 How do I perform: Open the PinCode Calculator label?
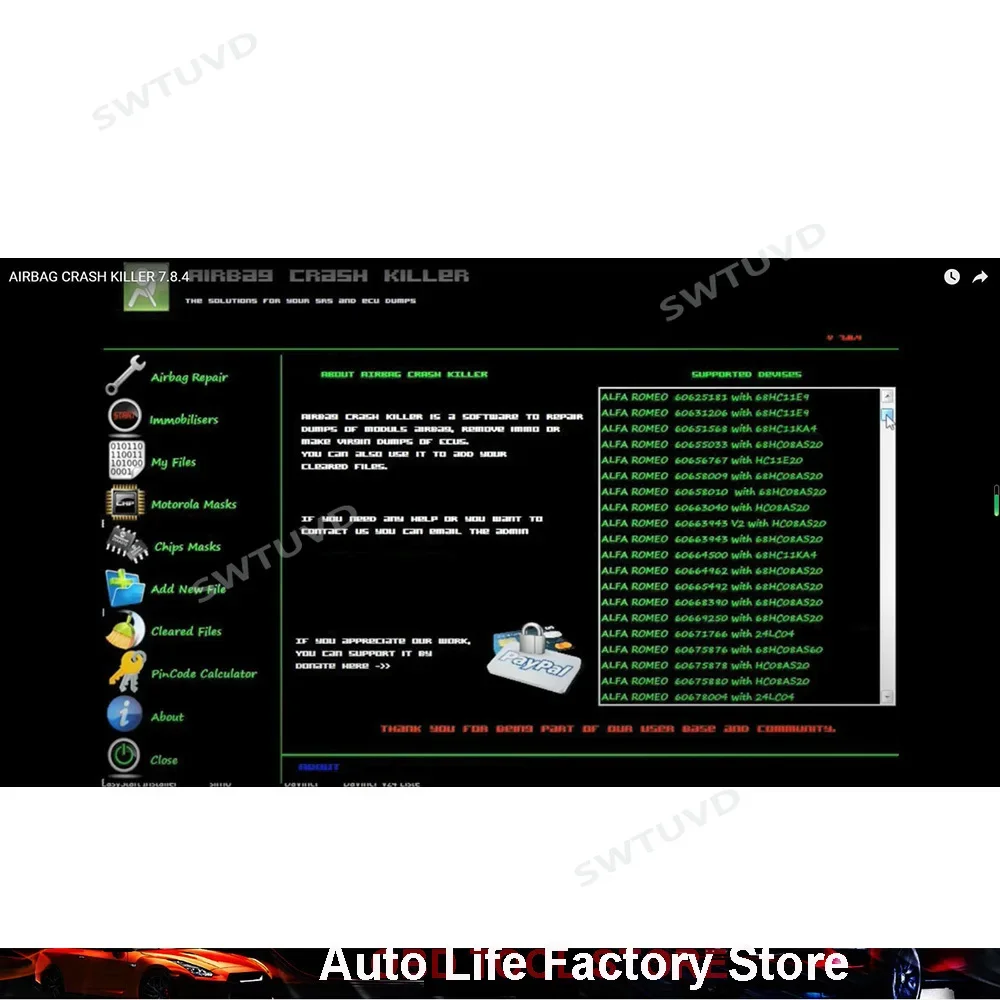tap(204, 674)
